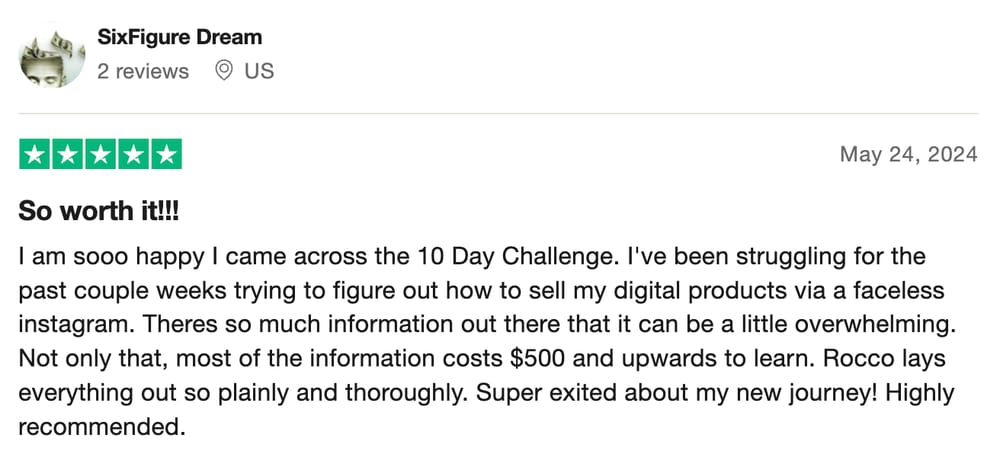Viewport: 1000px width, 454px height.
Task: Click the US country label
Action: tap(259, 71)
